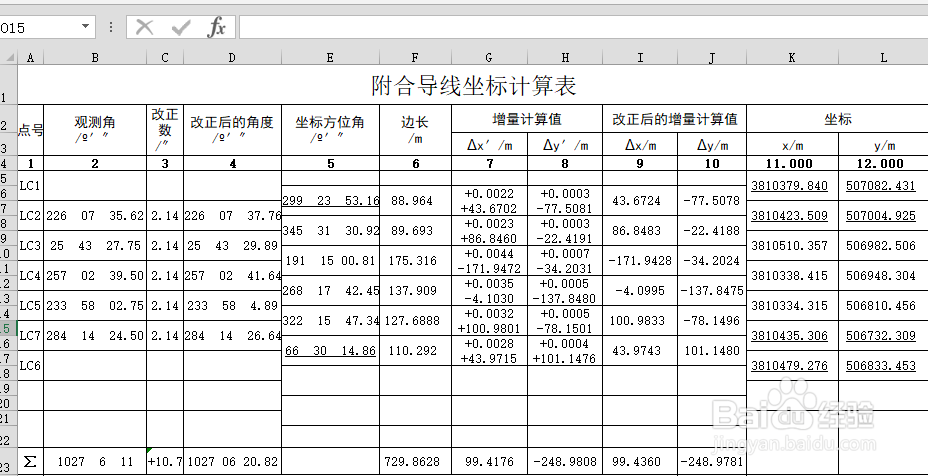This screenshot has width=928, height=476.
Task: Click the 坐标 header cell
Action: pos(837,119)
